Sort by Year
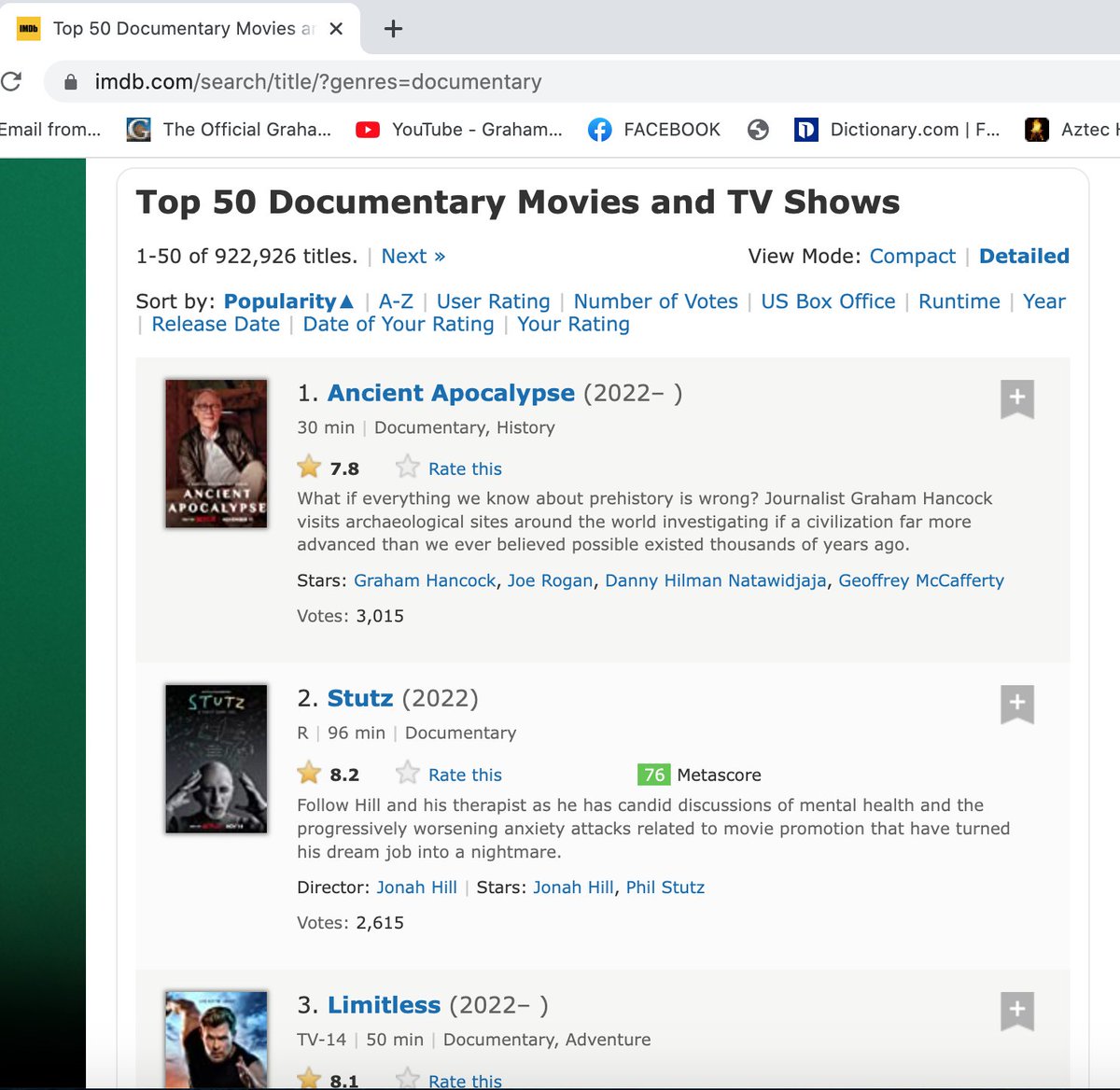1120x1090 pixels. coord(1044,301)
